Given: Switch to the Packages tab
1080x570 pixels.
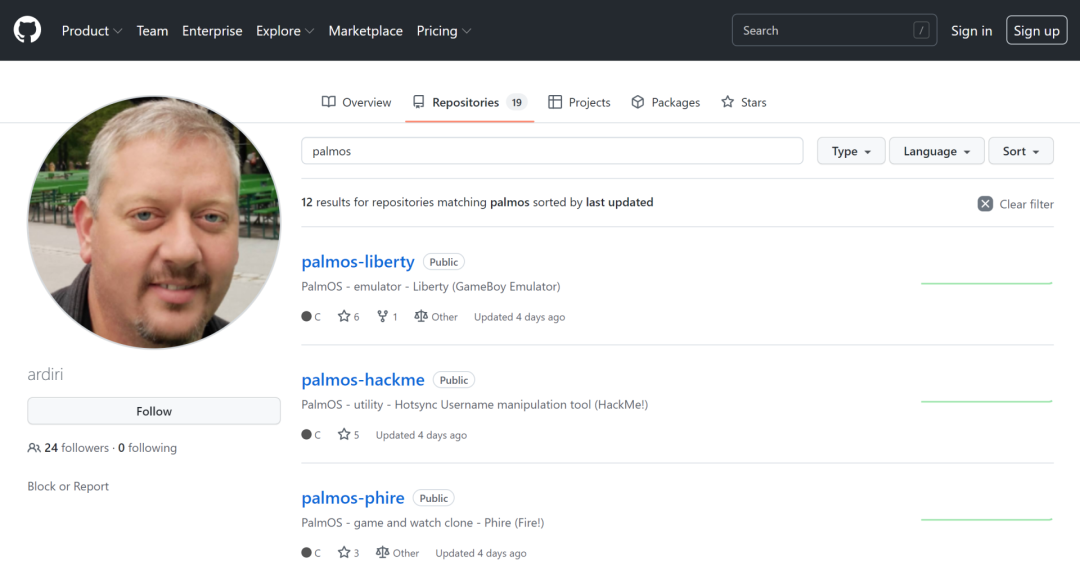Looking at the screenshot, I should 665,102.
